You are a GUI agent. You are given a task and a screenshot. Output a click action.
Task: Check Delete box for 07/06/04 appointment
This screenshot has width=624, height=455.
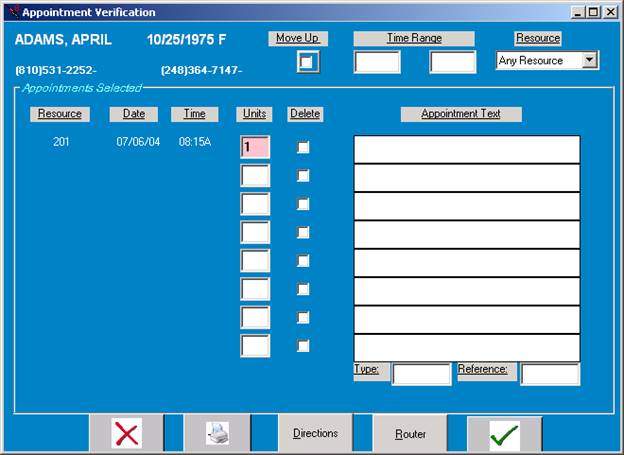(304, 148)
